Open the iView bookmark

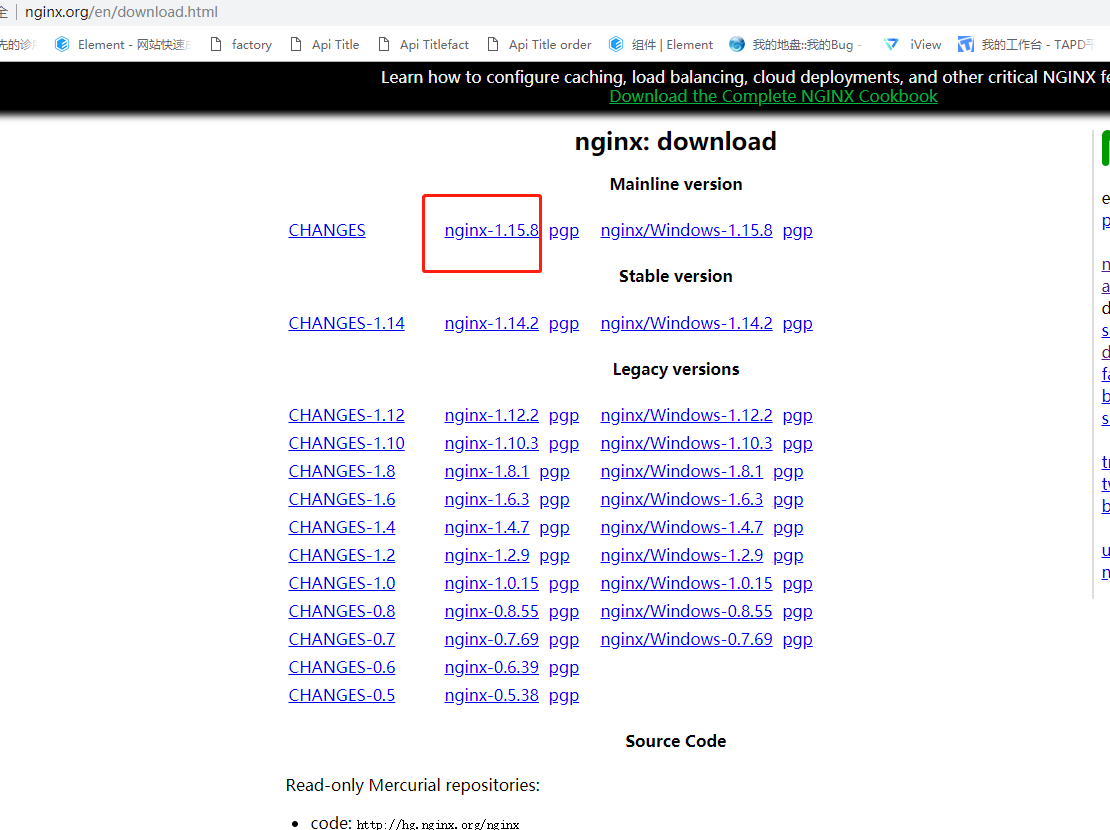(x=912, y=45)
